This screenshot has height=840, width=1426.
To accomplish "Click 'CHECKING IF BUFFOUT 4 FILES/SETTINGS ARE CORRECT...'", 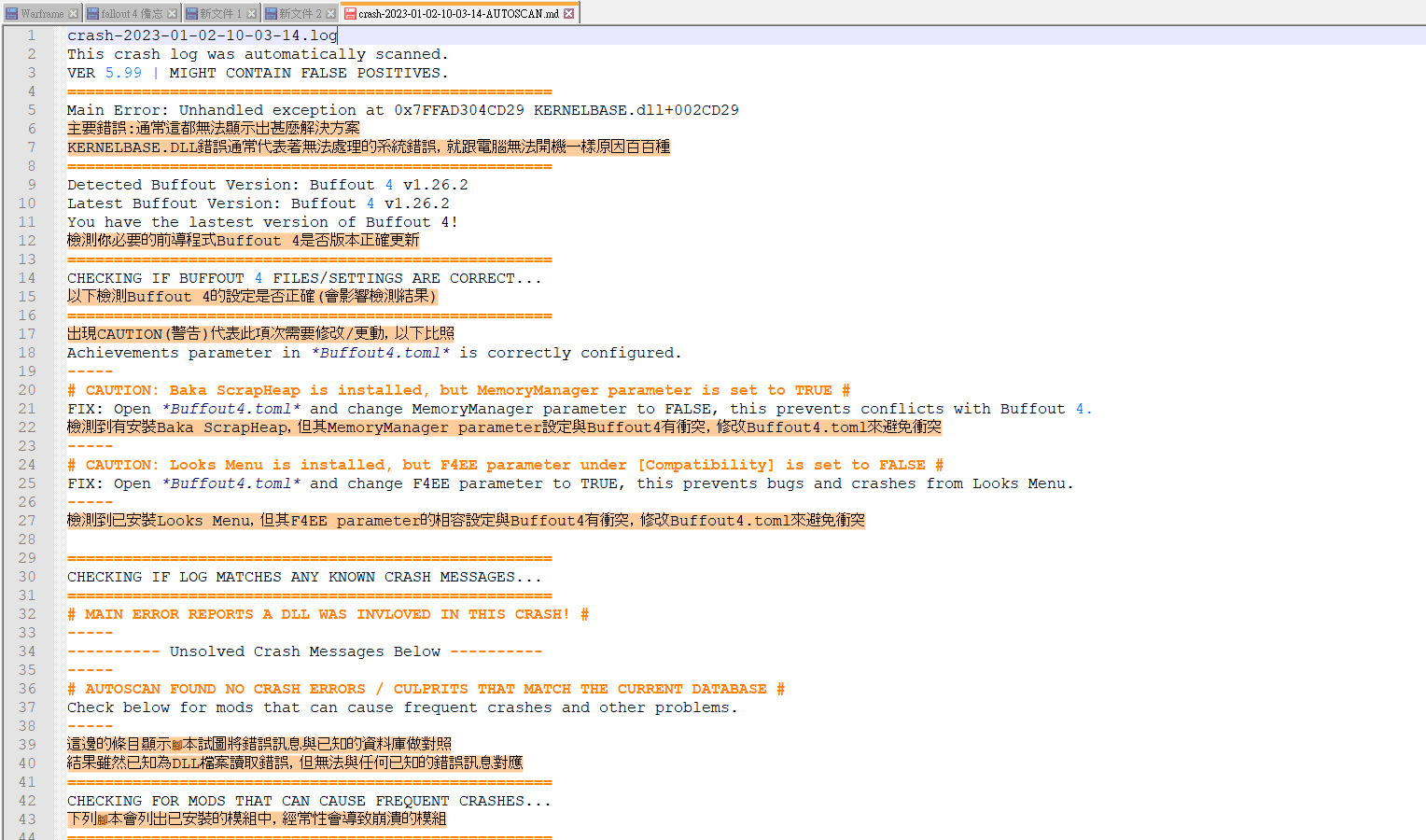I will coord(304,278).
